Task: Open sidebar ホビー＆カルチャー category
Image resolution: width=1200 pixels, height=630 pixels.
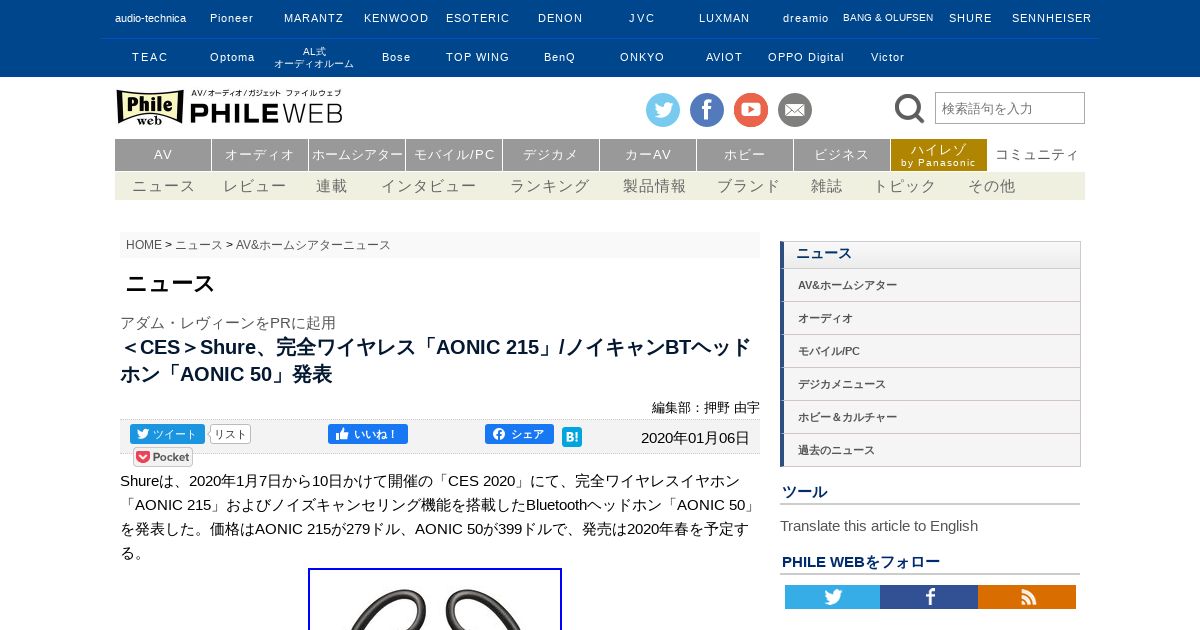Action: point(930,417)
